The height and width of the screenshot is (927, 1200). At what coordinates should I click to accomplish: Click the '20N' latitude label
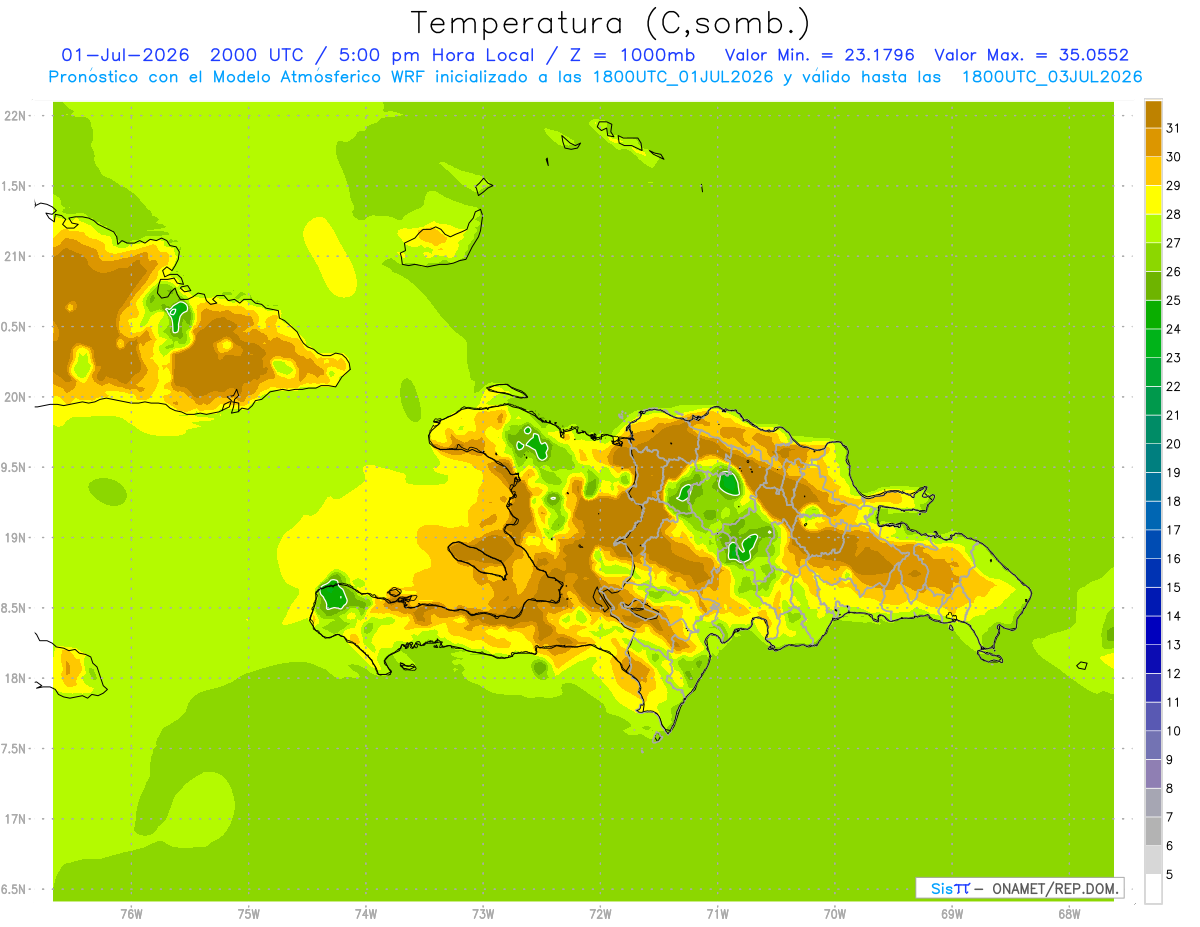tap(14, 397)
